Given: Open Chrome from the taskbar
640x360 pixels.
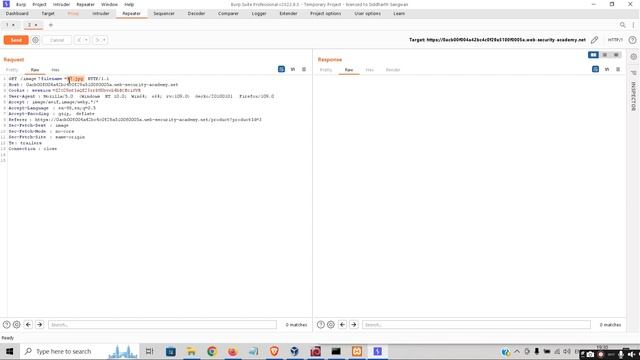Looking at the screenshot, I should pyautogui.click(x=212, y=351).
